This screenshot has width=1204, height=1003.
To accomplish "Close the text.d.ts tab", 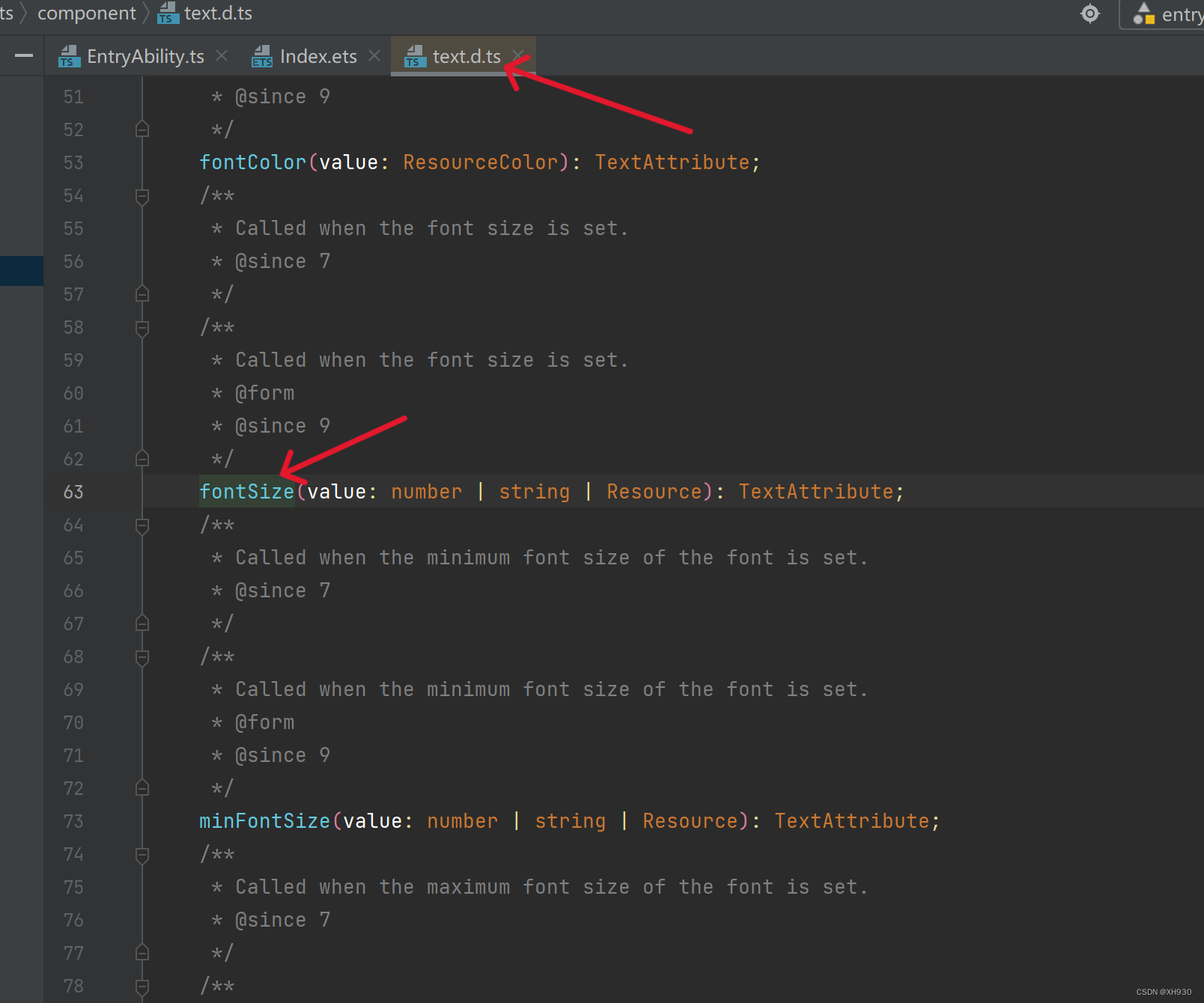I will coord(518,56).
